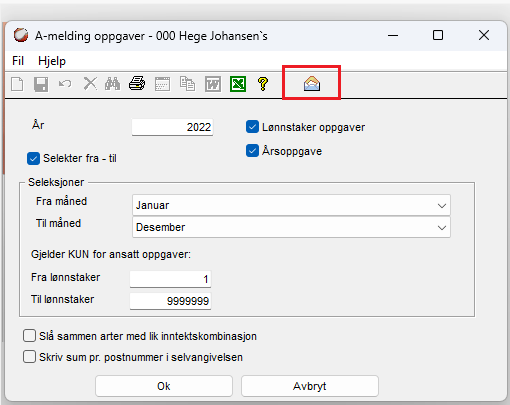Click the År field containing 2022
This screenshot has height=405, width=510.
pos(172,127)
